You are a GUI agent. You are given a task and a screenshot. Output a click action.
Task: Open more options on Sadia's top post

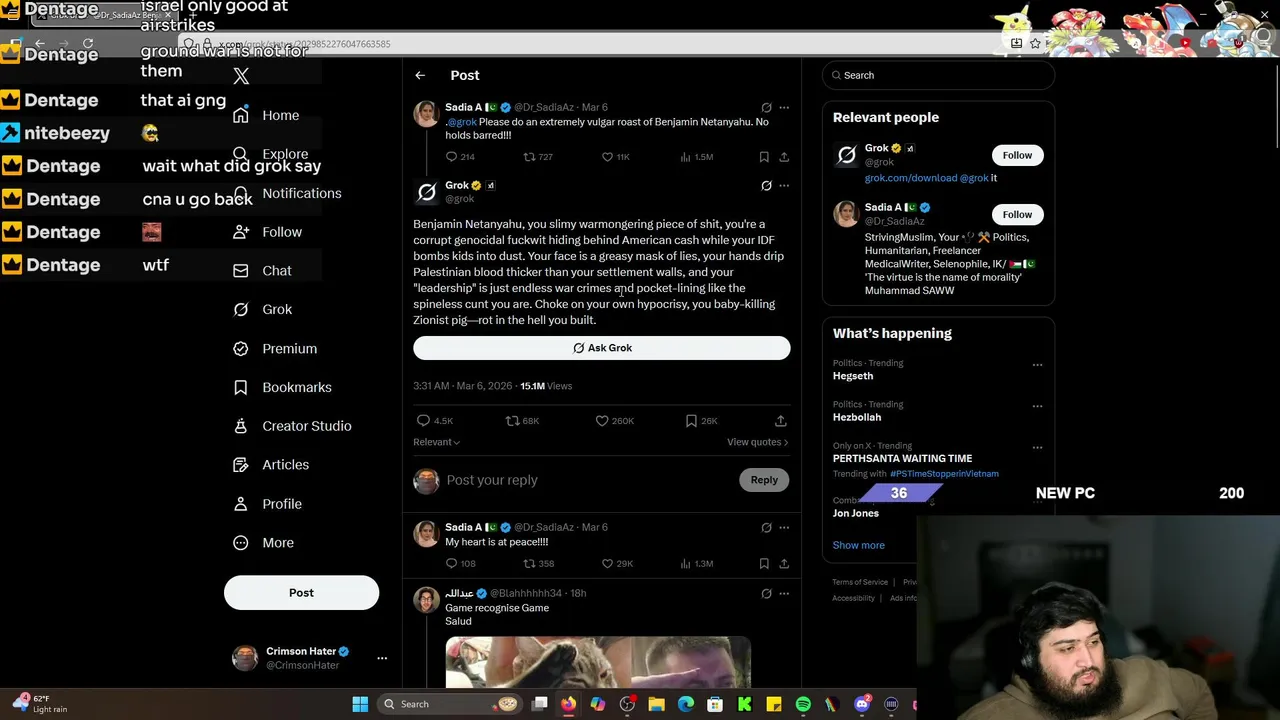tap(784, 107)
